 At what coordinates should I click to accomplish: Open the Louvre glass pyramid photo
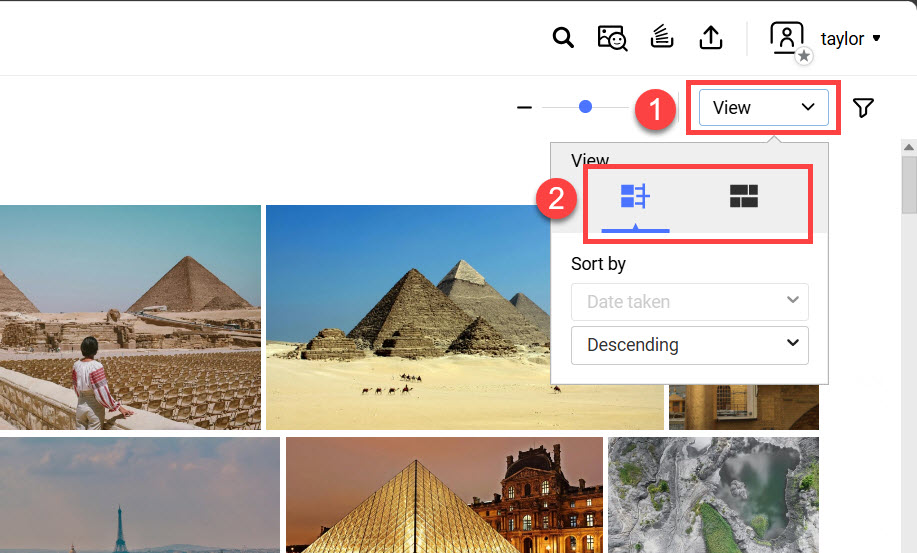click(444, 495)
